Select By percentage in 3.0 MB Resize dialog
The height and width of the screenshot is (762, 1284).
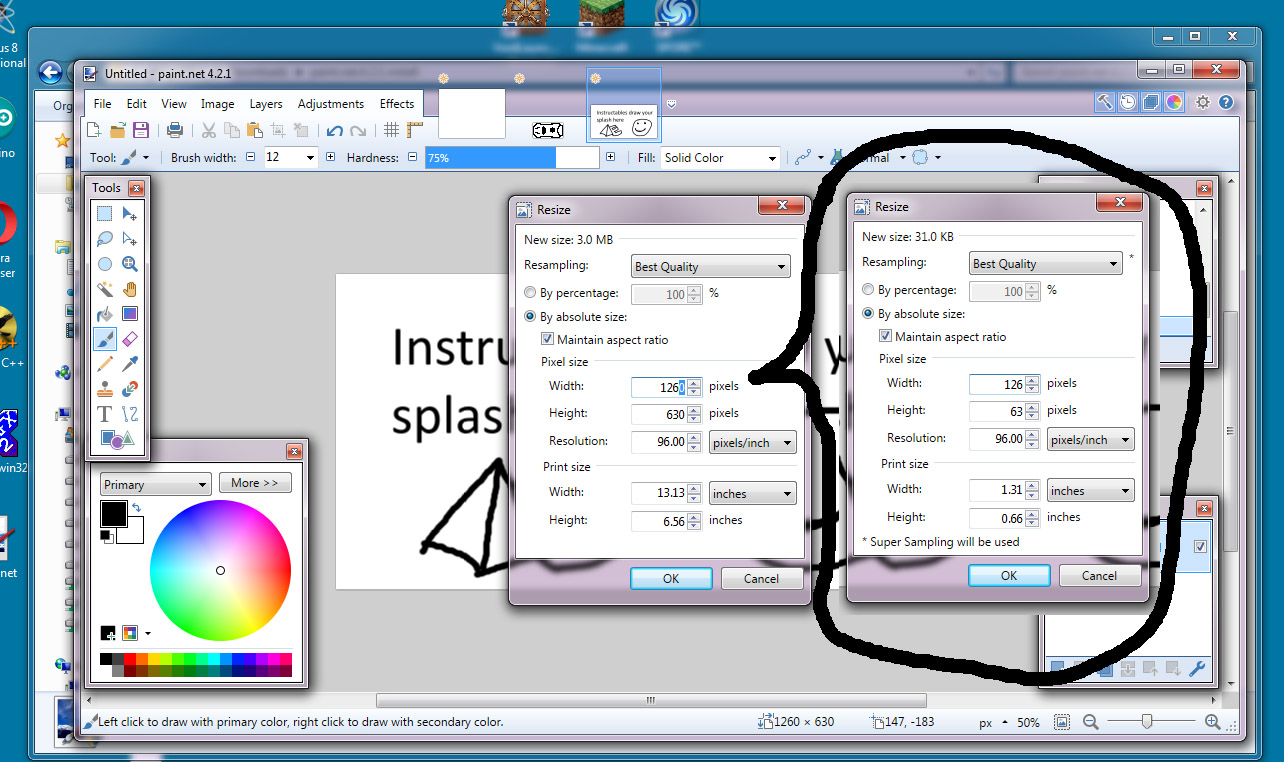tap(530, 293)
